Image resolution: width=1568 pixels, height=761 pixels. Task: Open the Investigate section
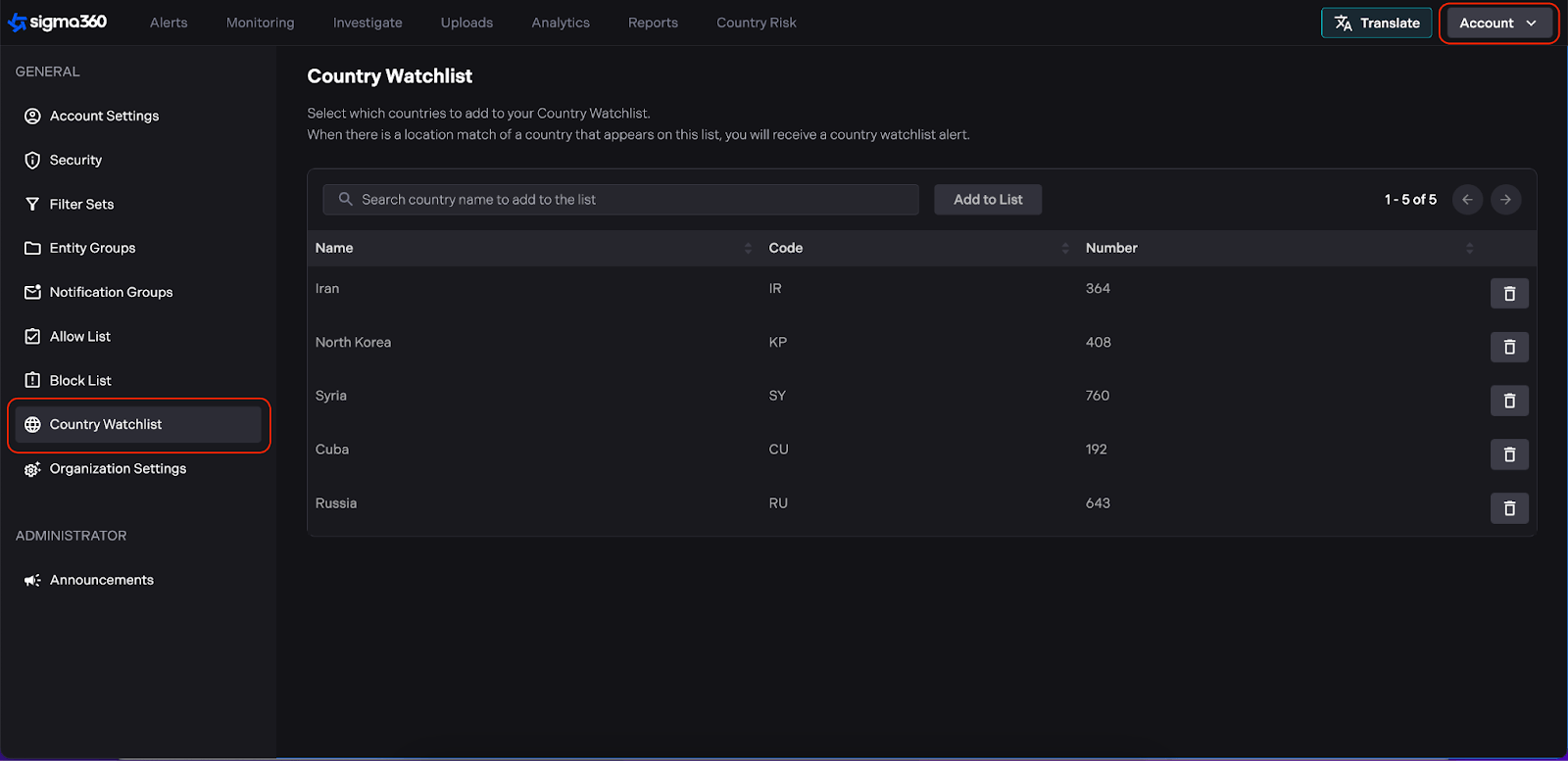[x=367, y=23]
